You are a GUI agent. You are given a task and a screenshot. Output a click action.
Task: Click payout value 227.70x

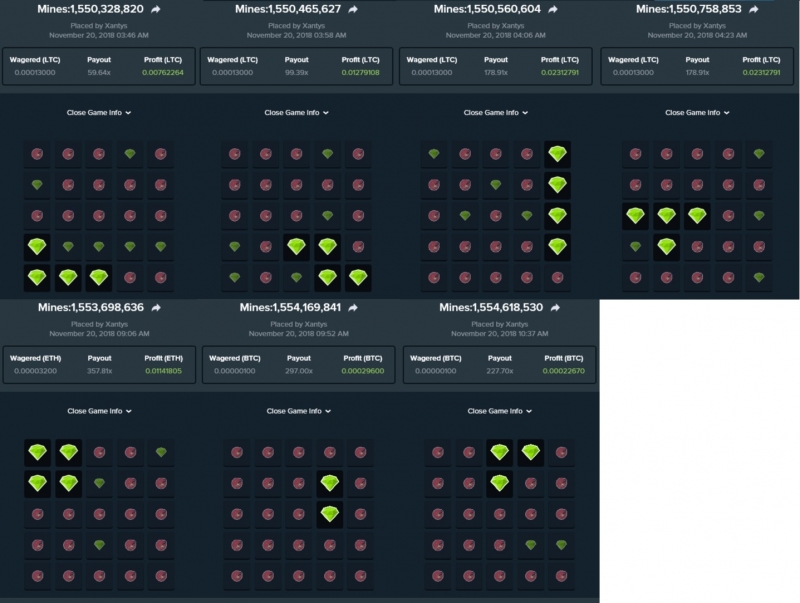coord(499,371)
